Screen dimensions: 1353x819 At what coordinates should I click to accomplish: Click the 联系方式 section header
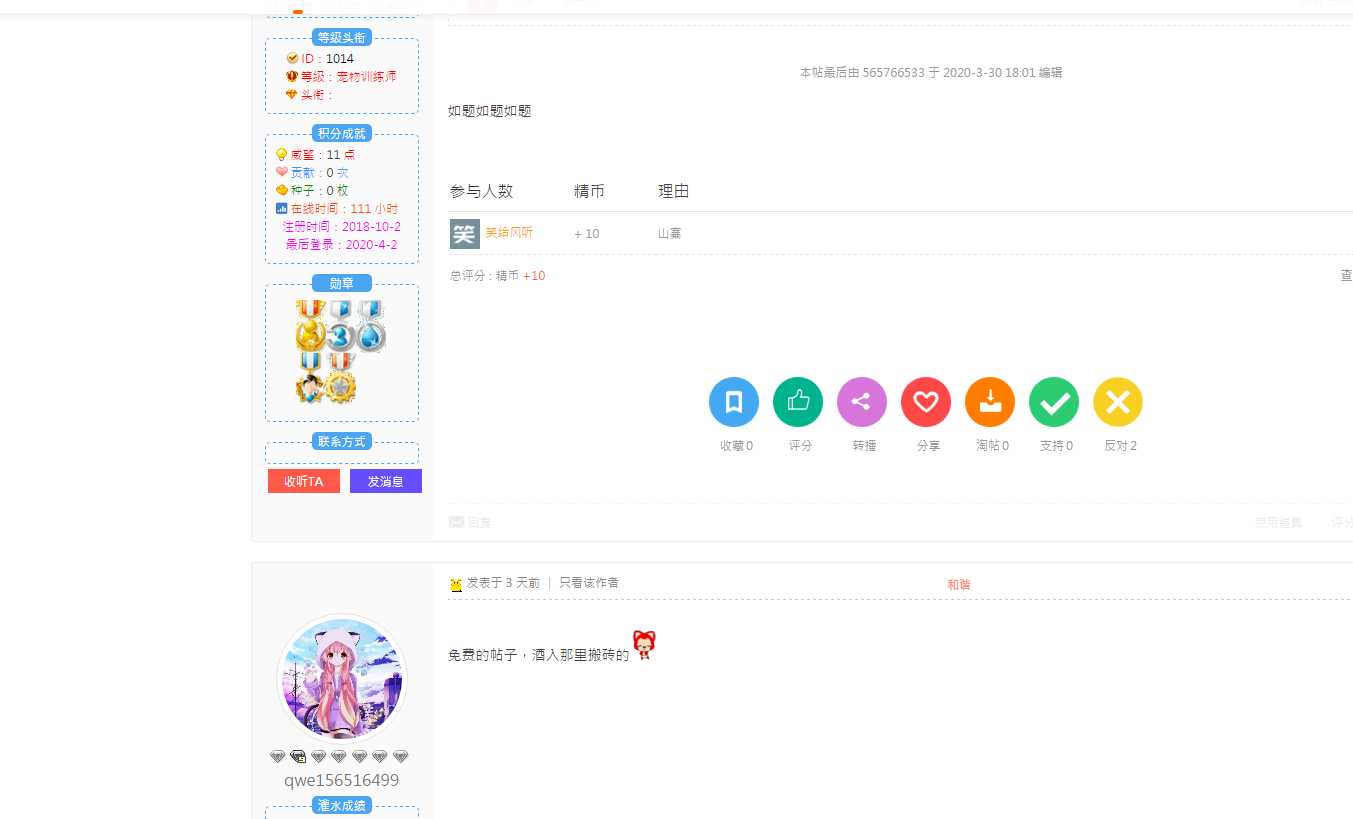(342, 441)
